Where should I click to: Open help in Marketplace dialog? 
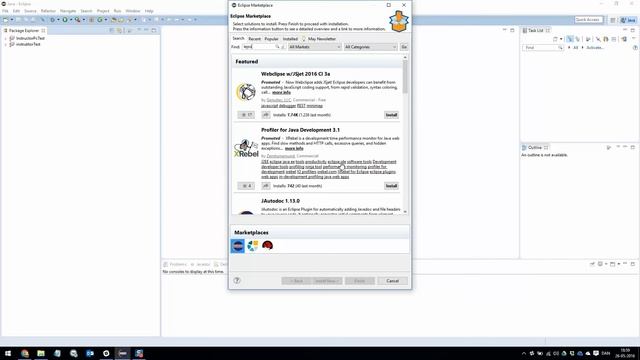tap(237, 280)
